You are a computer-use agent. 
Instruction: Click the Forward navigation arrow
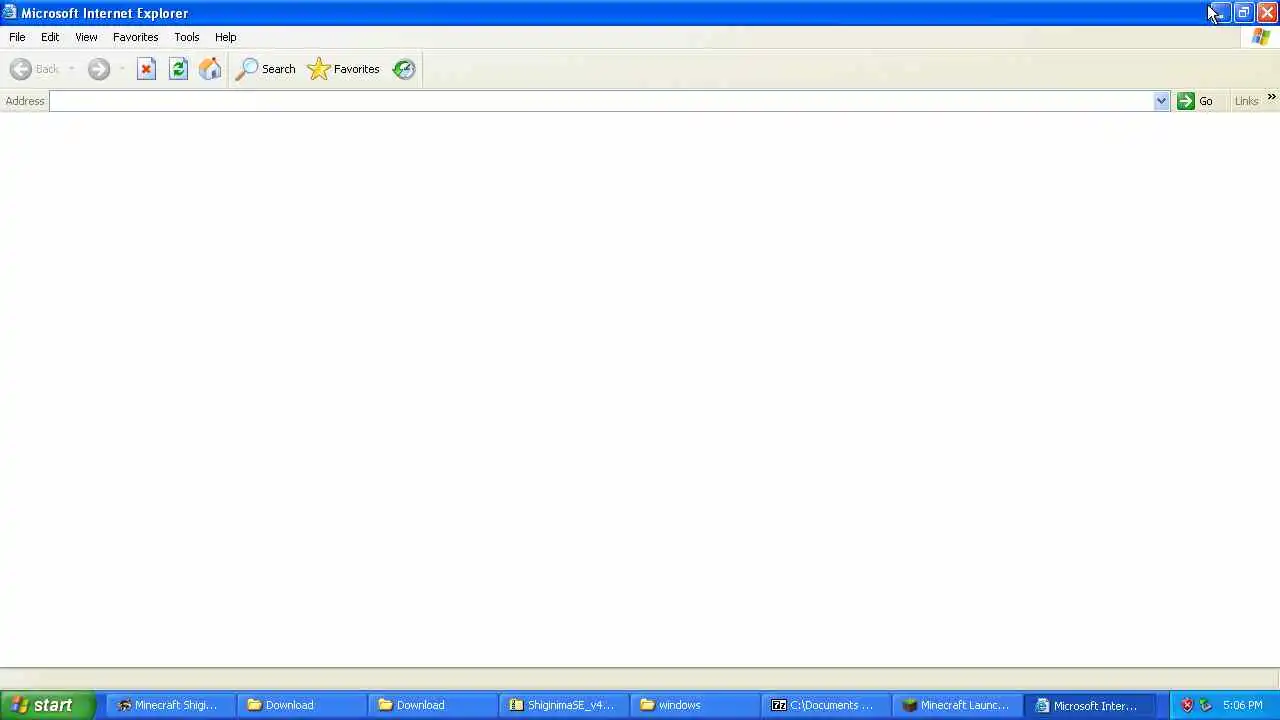click(98, 69)
